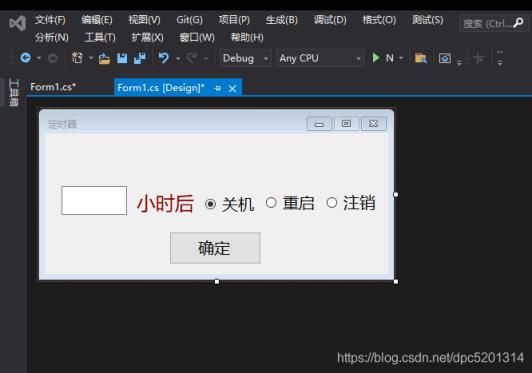Click the new project toolbar icon
The image size is (532, 373).
pos(77,58)
